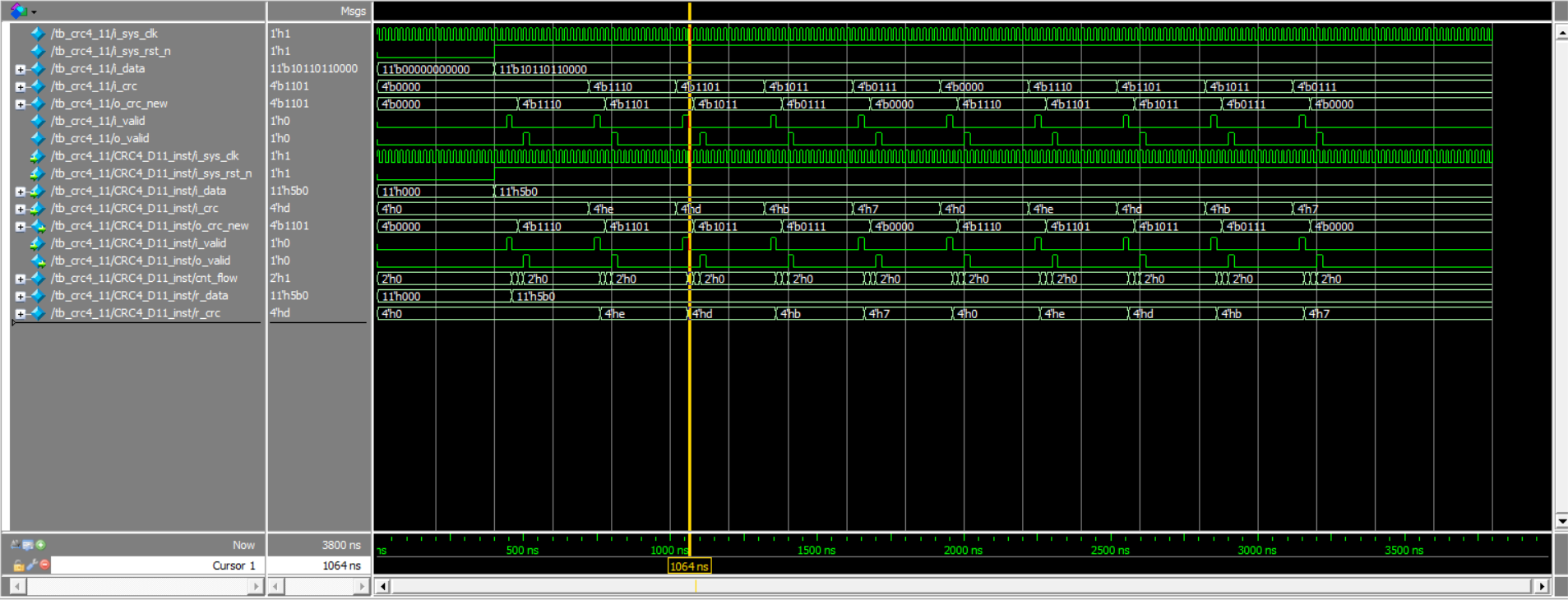
Task: Click the Msgs value 4'hd of r_crc
Action: click(x=280, y=313)
